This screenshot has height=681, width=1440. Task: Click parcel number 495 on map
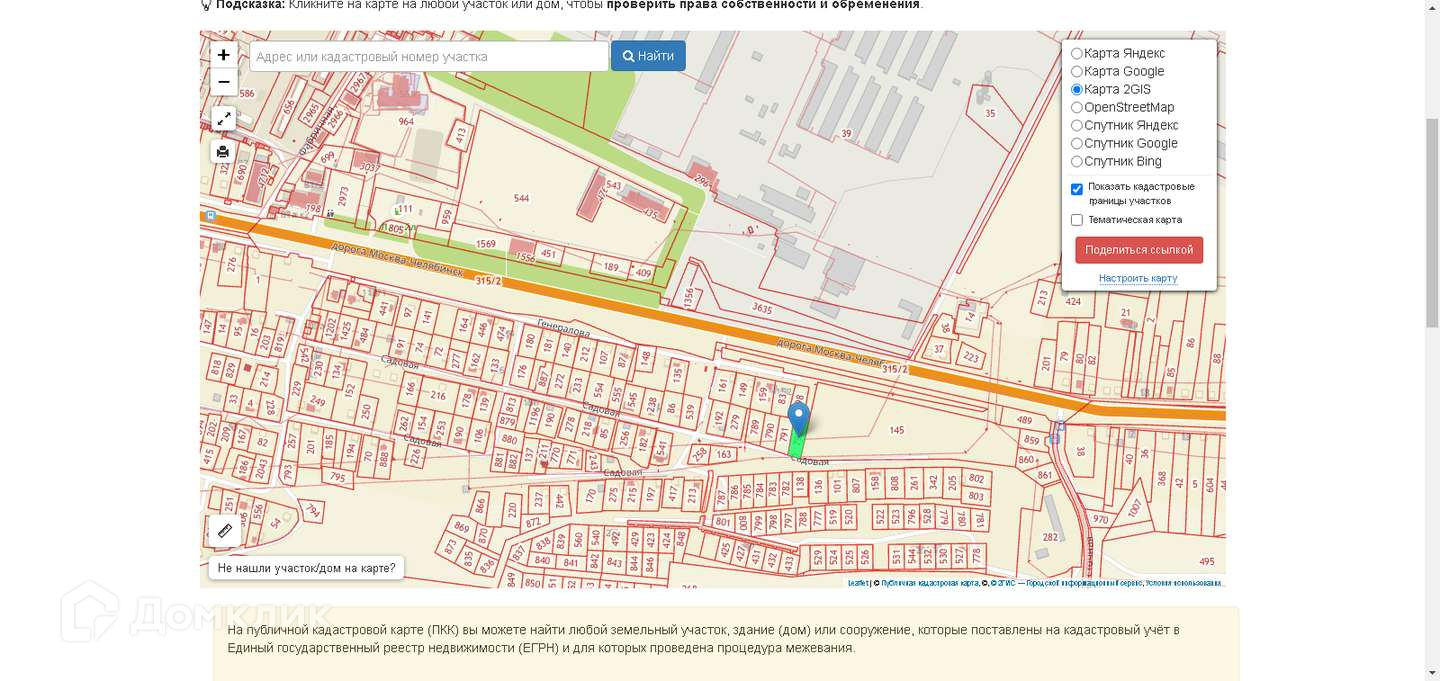point(1207,562)
